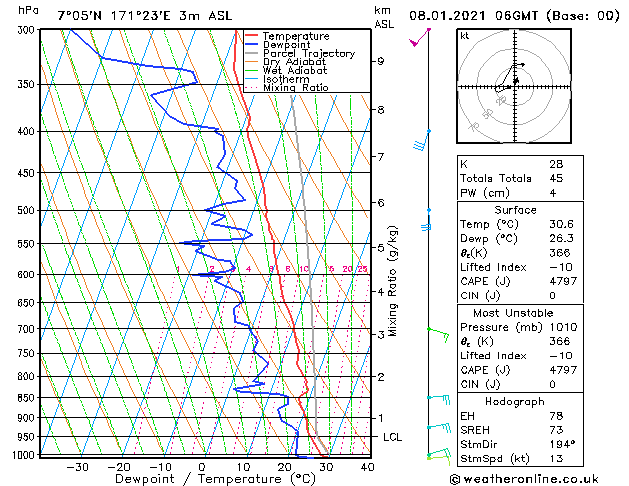Click the hPa unit label
This screenshot has width=629, height=486.
(28, 11)
